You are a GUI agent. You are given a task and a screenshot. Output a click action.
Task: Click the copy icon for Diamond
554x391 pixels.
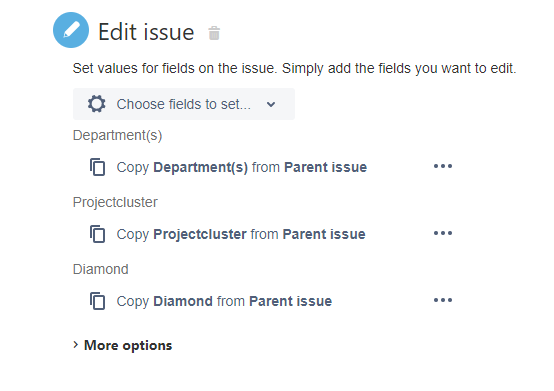pos(98,301)
